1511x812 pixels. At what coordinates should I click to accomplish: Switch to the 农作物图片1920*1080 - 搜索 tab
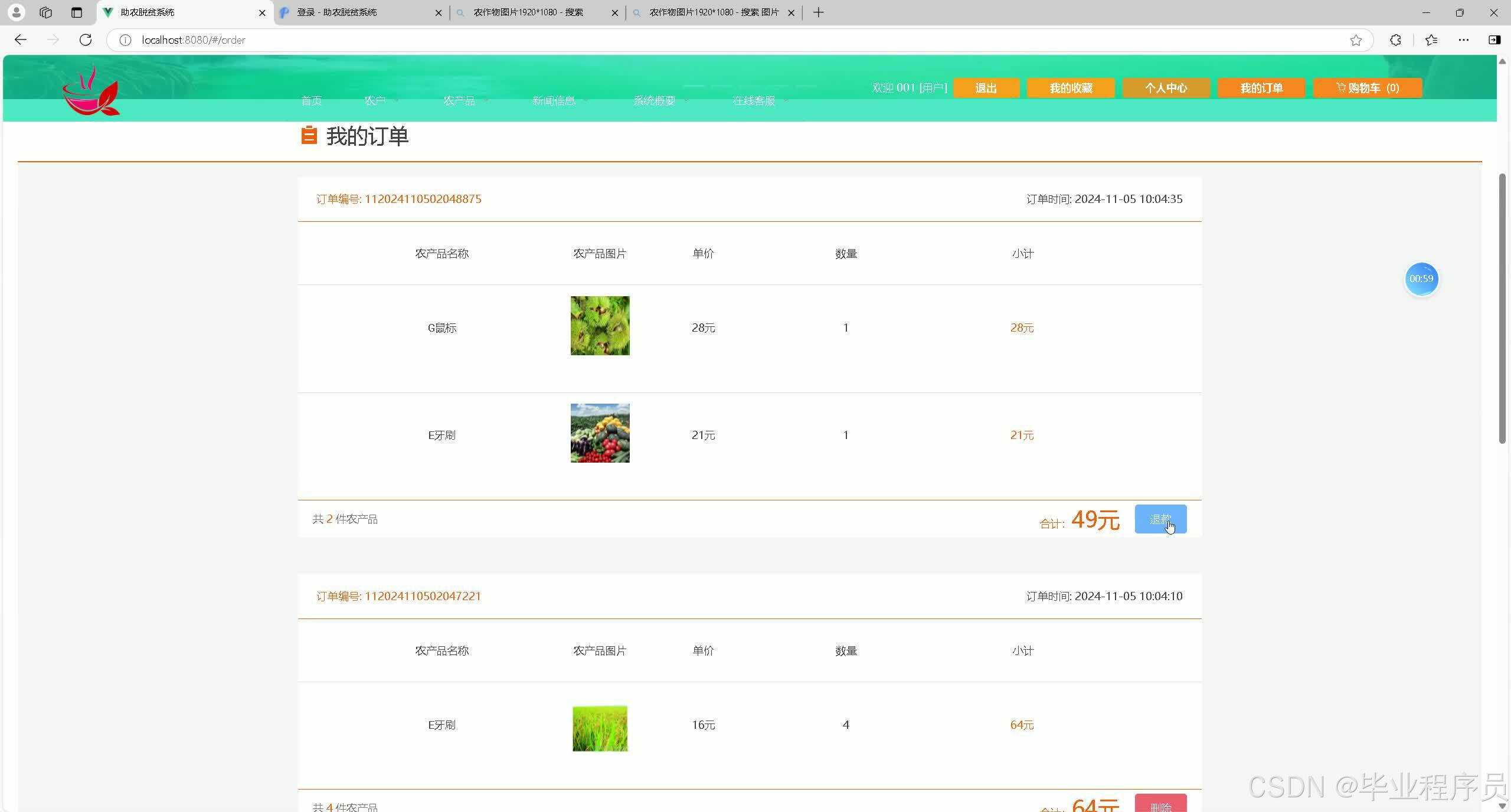coord(537,12)
